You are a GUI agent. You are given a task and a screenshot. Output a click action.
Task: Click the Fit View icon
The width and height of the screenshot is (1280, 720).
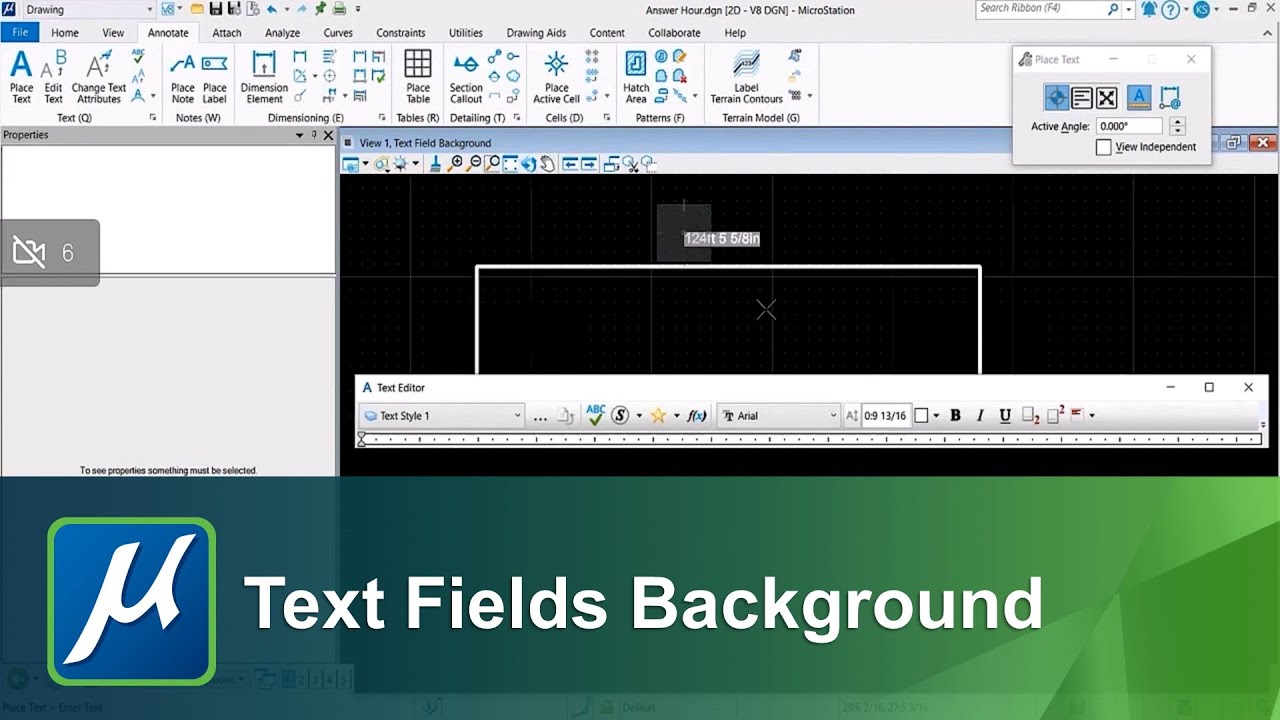(x=510, y=163)
